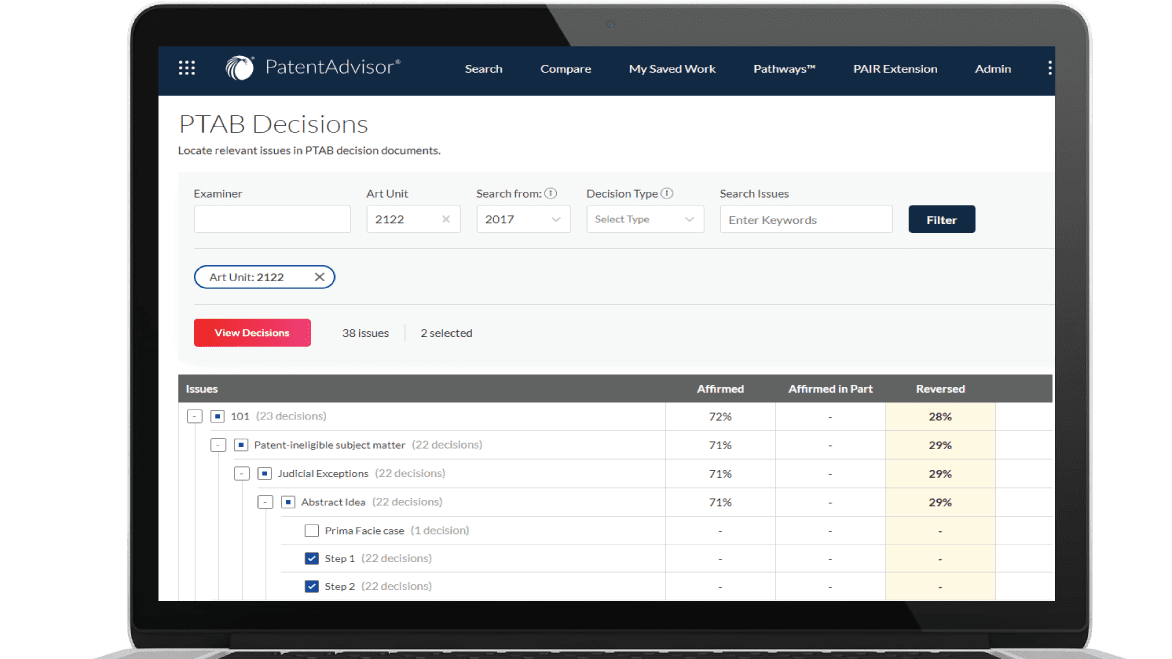Click the Reversed column header
Viewport: 1172px width, 659px height.
[x=940, y=389]
